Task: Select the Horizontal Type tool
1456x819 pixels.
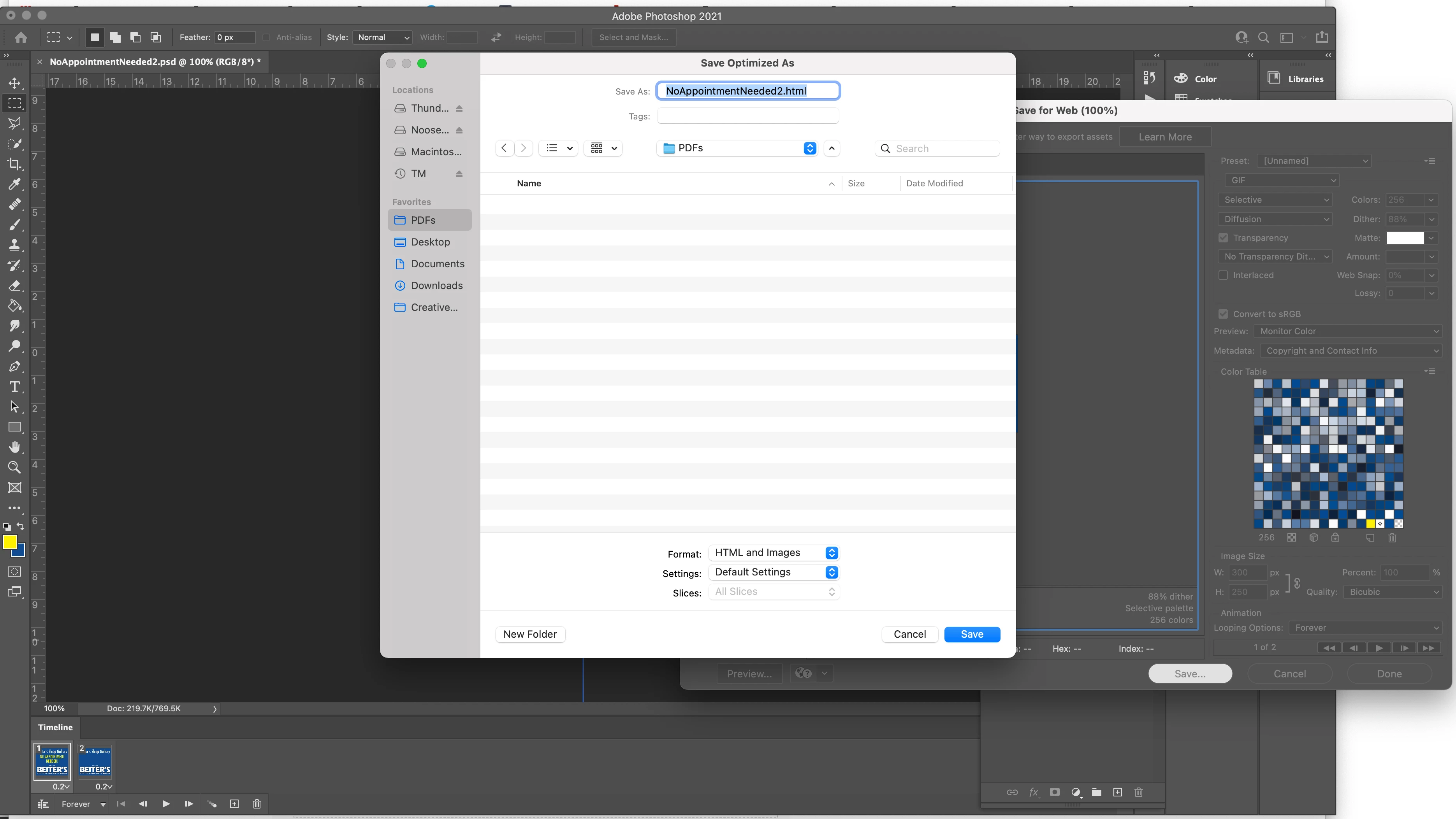Action: click(15, 387)
